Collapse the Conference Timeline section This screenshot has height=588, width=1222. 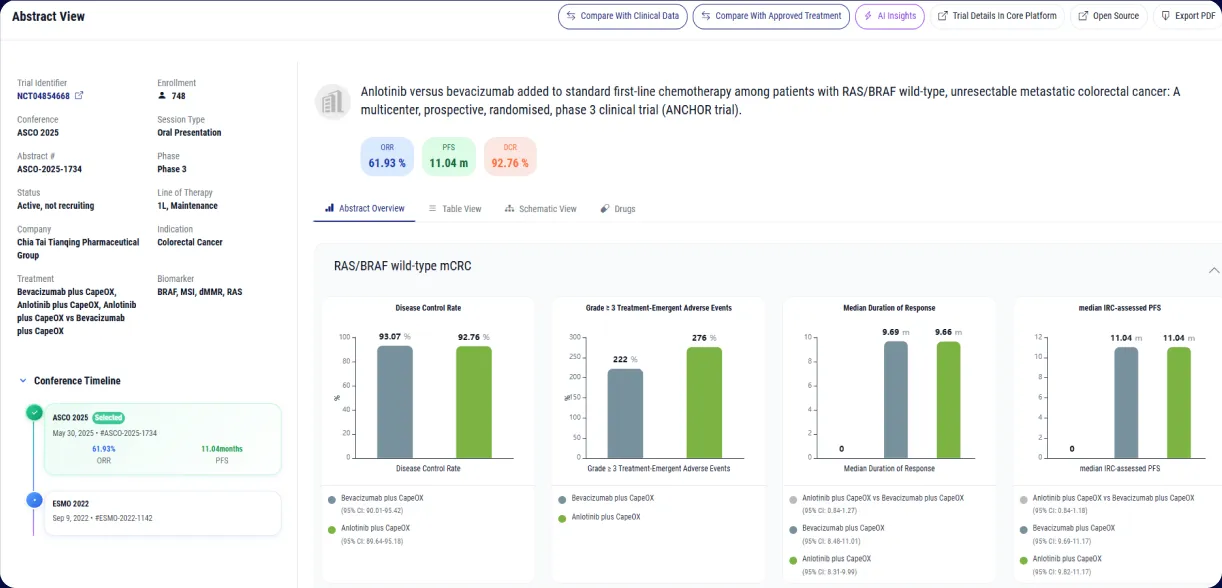[x=24, y=381]
